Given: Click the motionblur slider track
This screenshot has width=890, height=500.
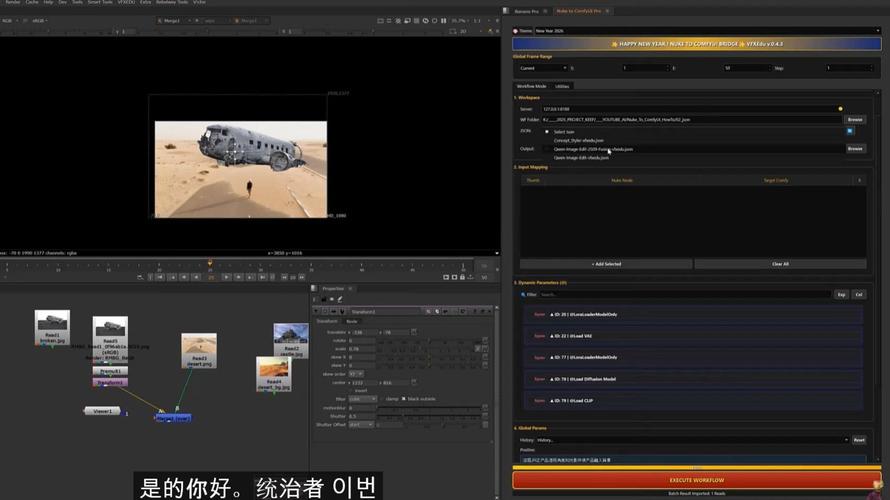Looking at the screenshot, I should (x=429, y=408).
